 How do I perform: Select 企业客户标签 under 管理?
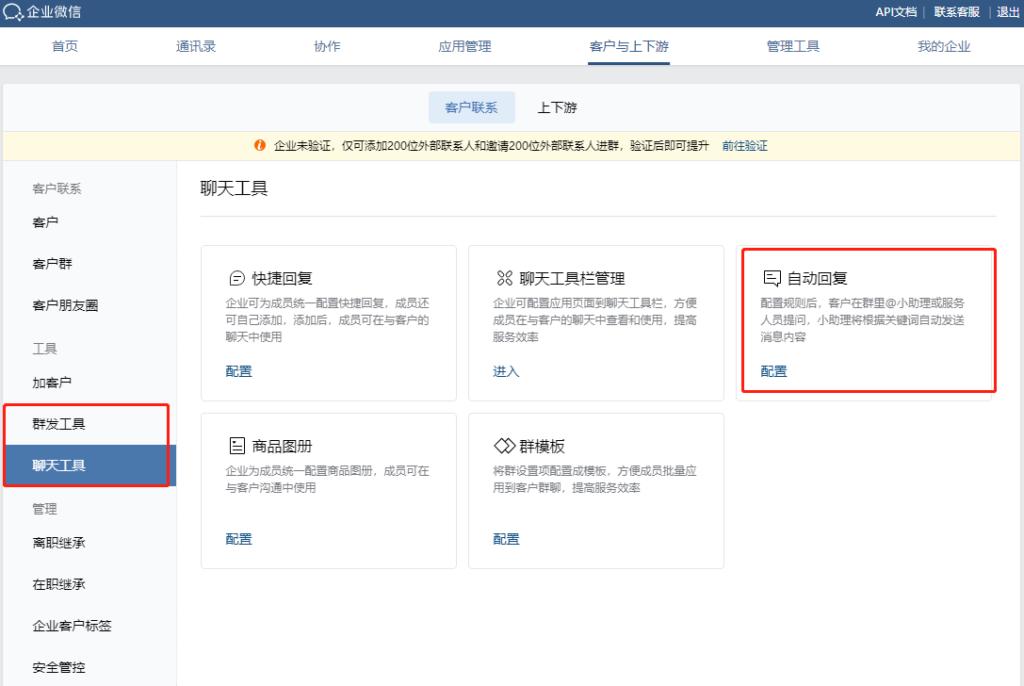[x=74, y=625]
